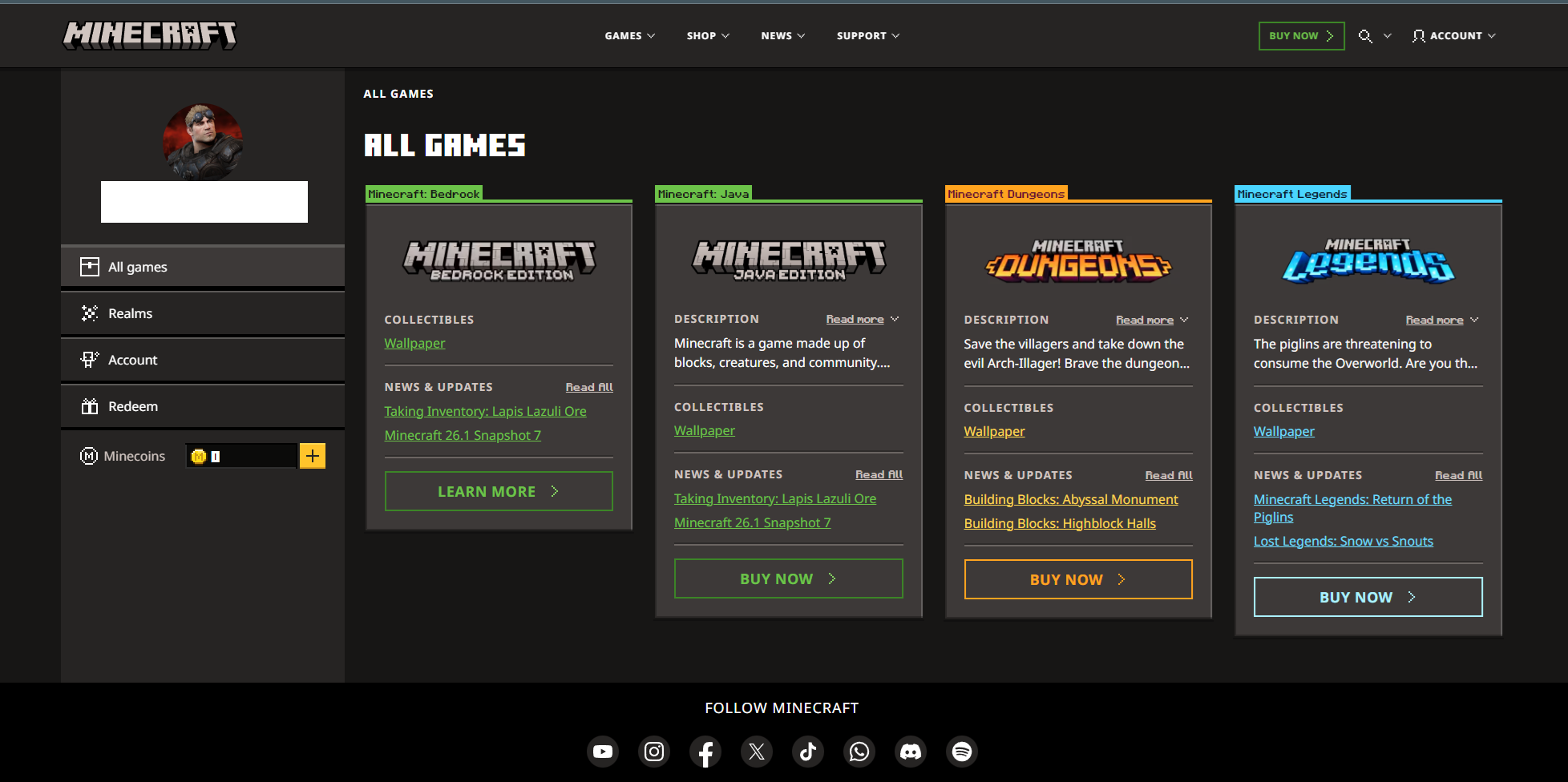Click Read All on Dungeons news
The width and height of the screenshot is (1568, 782).
[x=1169, y=475]
